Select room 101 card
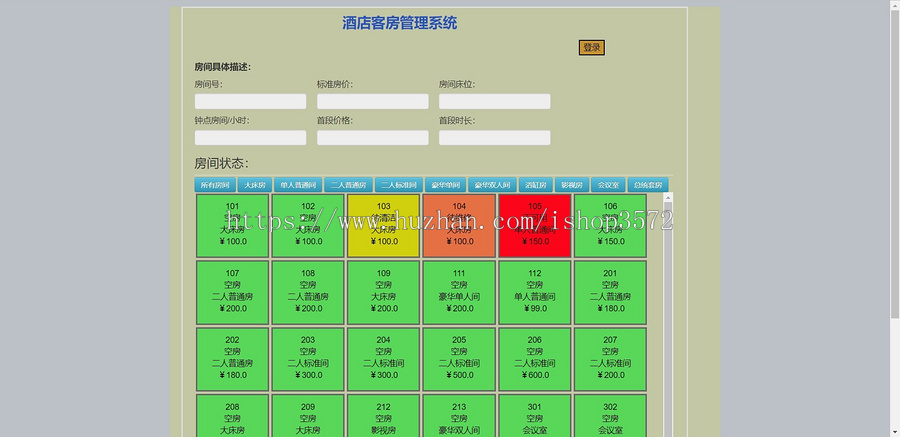900x437 pixels. click(232, 226)
